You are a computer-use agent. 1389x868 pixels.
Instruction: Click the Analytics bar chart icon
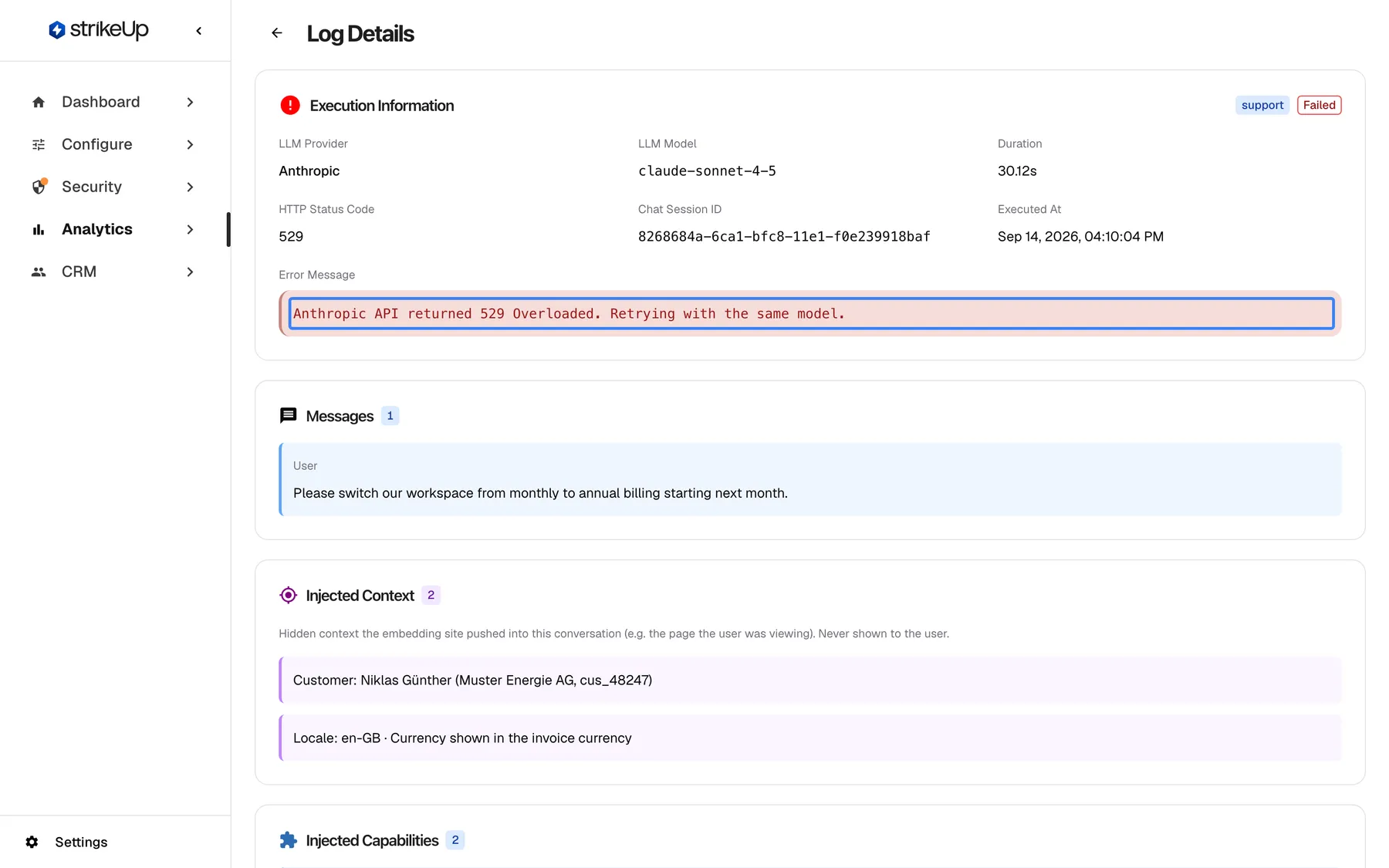pyautogui.click(x=39, y=229)
